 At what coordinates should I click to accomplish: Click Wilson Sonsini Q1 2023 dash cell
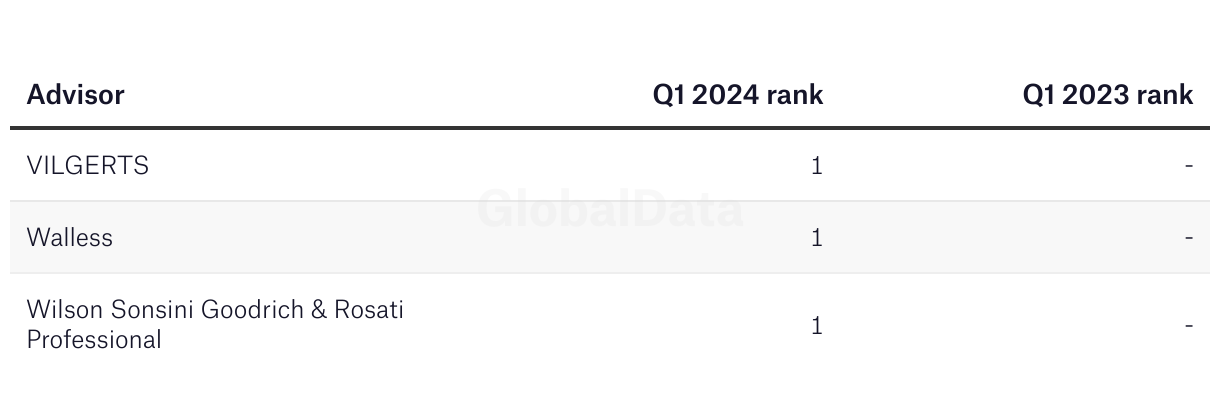tap(1189, 326)
